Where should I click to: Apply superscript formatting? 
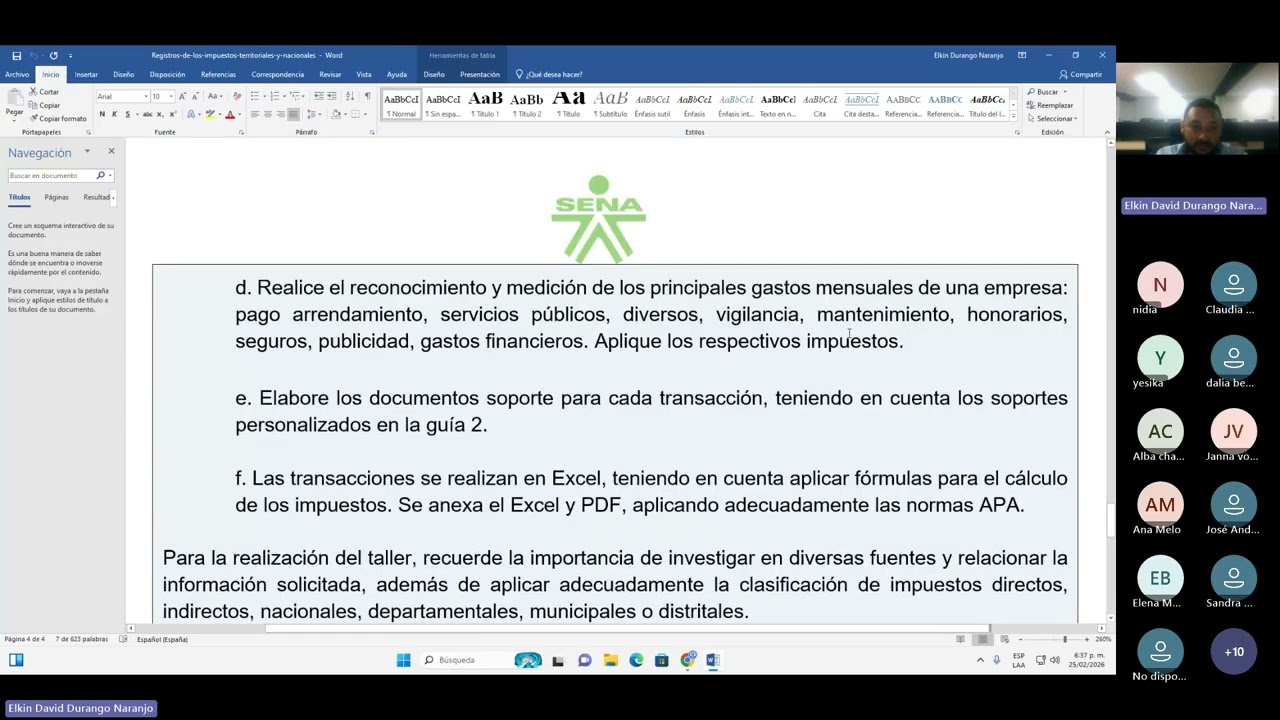(173, 114)
